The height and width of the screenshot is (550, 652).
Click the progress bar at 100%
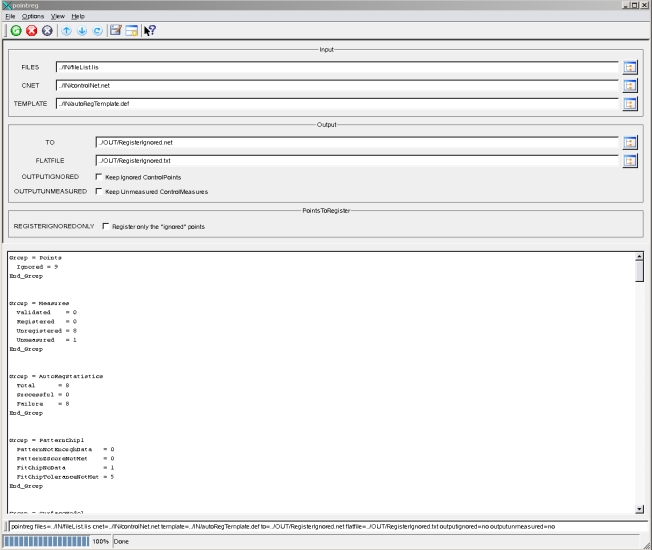(47, 541)
